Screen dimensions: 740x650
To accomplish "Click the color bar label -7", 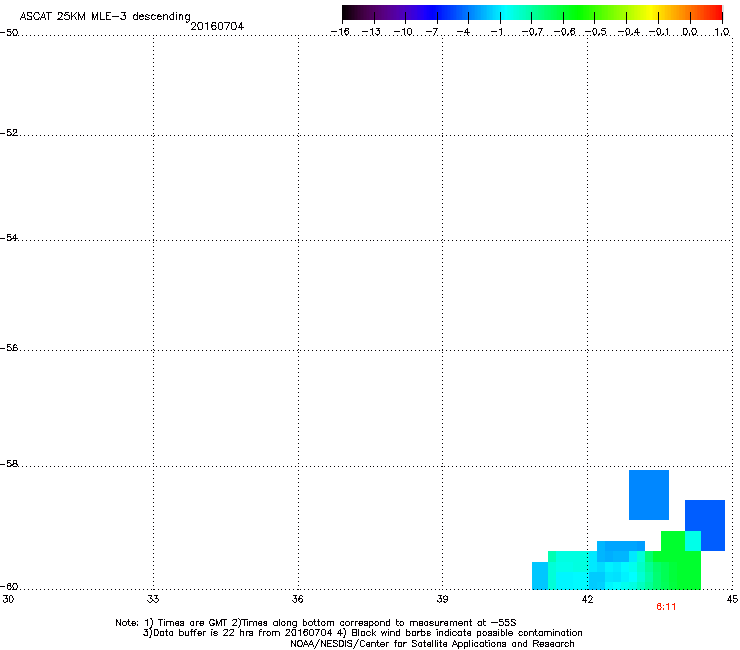I will coord(432,32).
